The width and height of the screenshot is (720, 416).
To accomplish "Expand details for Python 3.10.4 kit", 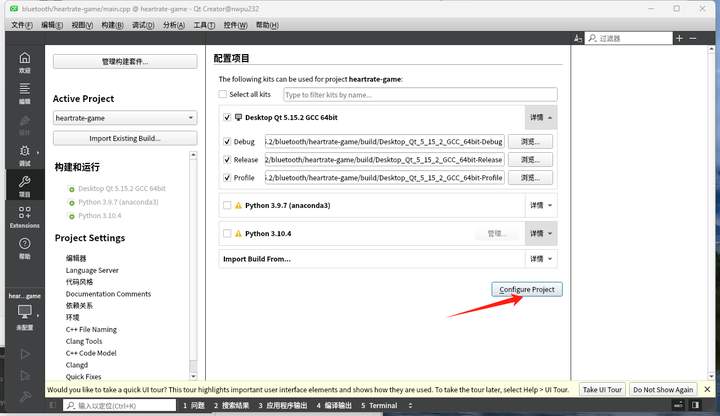I will point(541,233).
